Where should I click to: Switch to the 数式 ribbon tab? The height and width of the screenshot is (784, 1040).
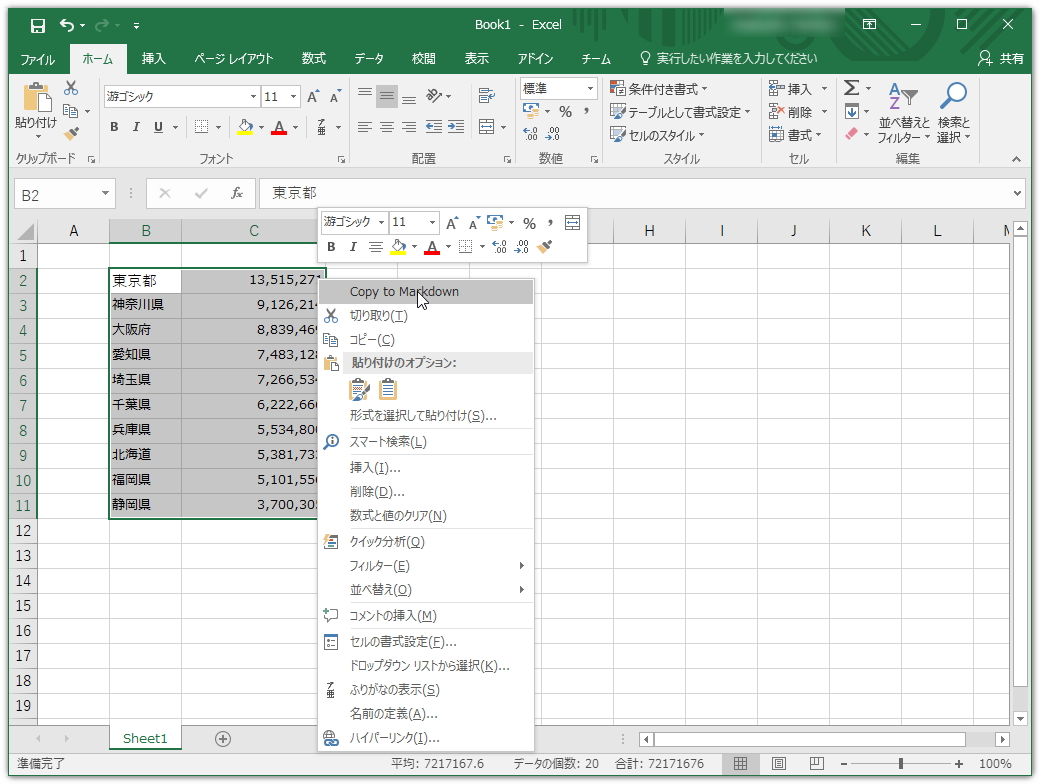pos(313,59)
